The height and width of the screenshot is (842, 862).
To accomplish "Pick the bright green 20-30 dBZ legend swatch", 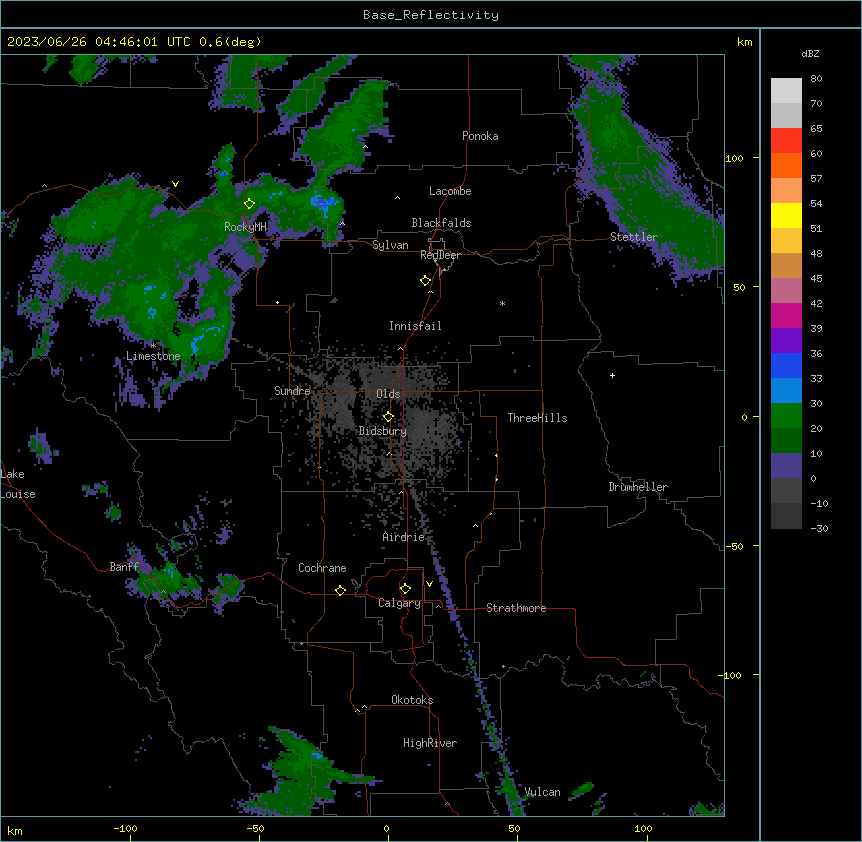I will (786, 416).
